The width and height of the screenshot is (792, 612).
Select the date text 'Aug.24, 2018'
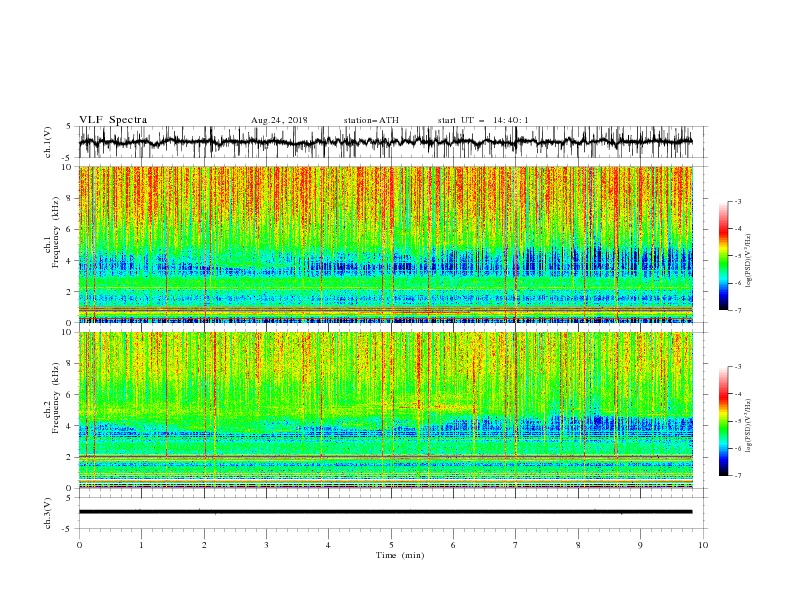279,120
